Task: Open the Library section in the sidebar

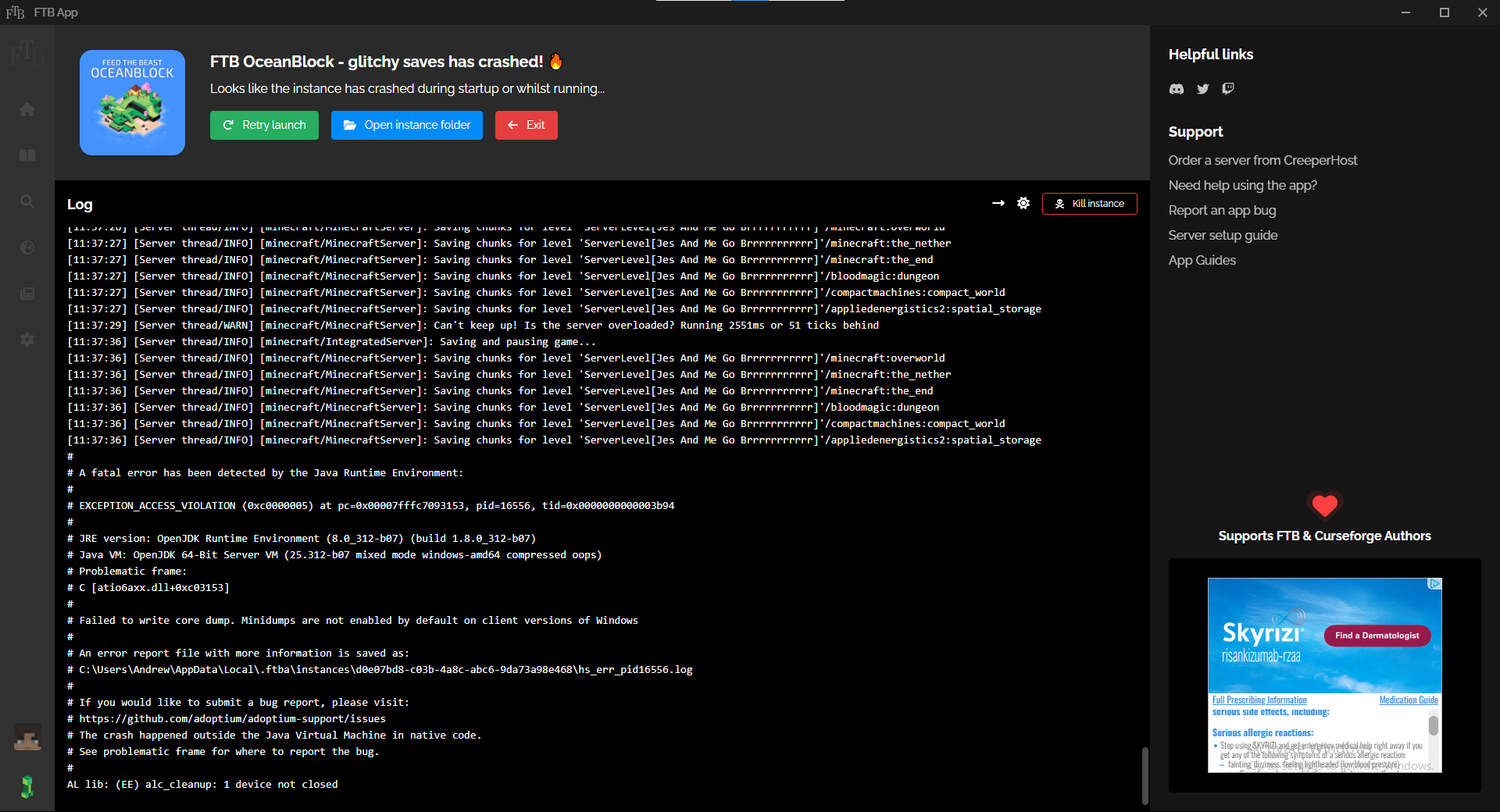Action: coord(27,155)
